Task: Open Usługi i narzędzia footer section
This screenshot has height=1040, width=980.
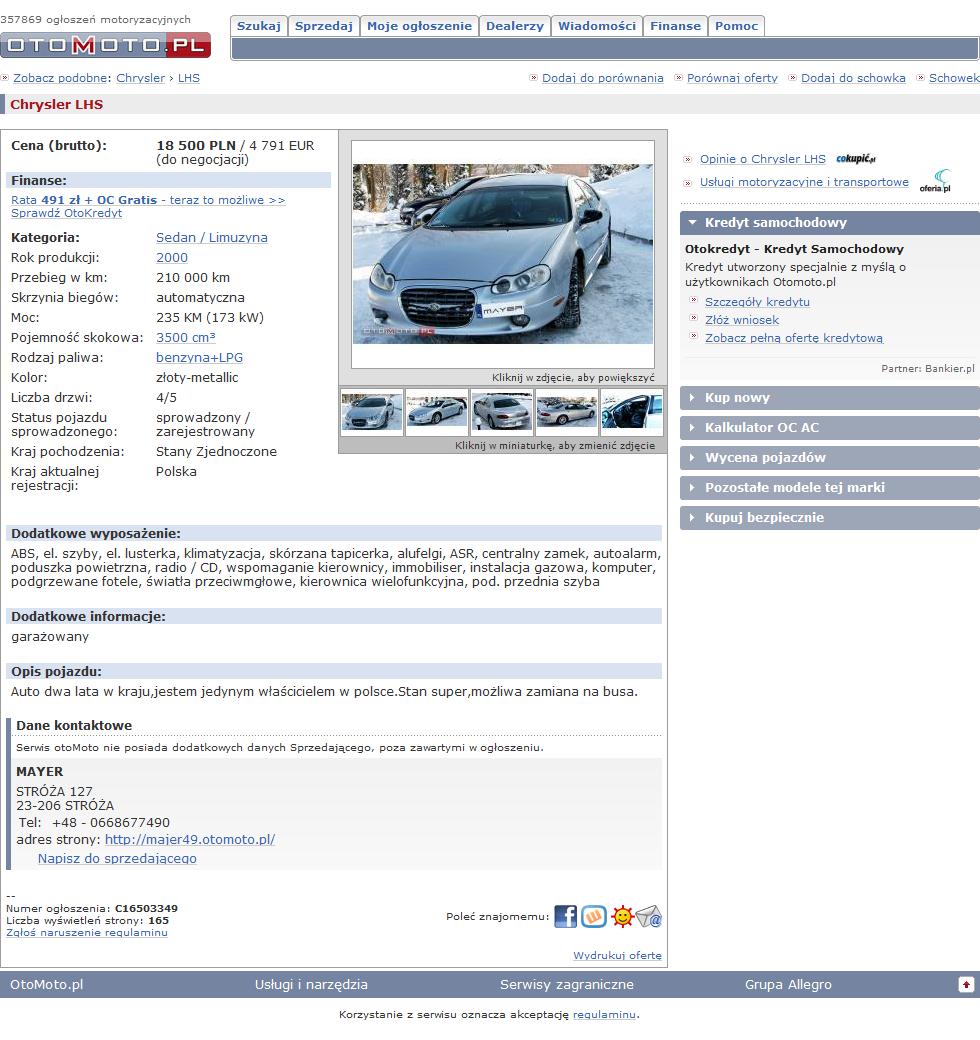Action: [x=311, y=985]
